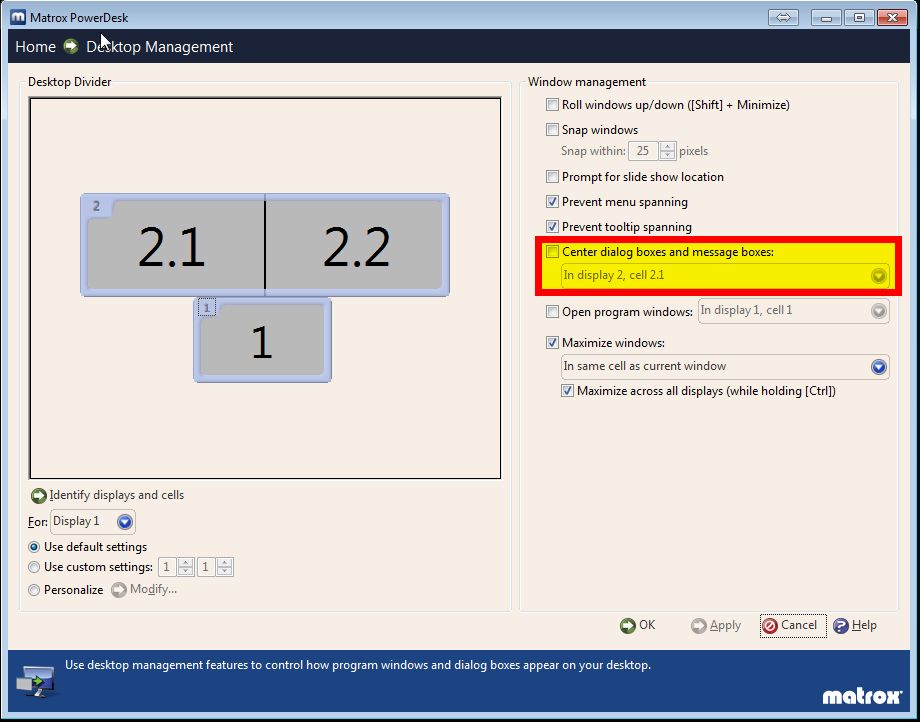Click the desktop monitor icon in the footer
The width and height of the screenshot is (920, 722).
click(36, 682)
